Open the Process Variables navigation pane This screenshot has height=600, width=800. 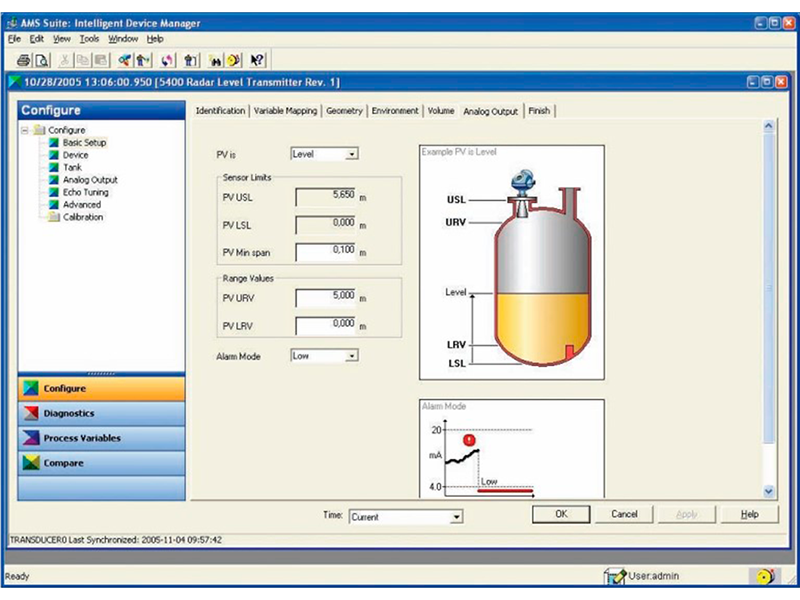pos(102,438)
